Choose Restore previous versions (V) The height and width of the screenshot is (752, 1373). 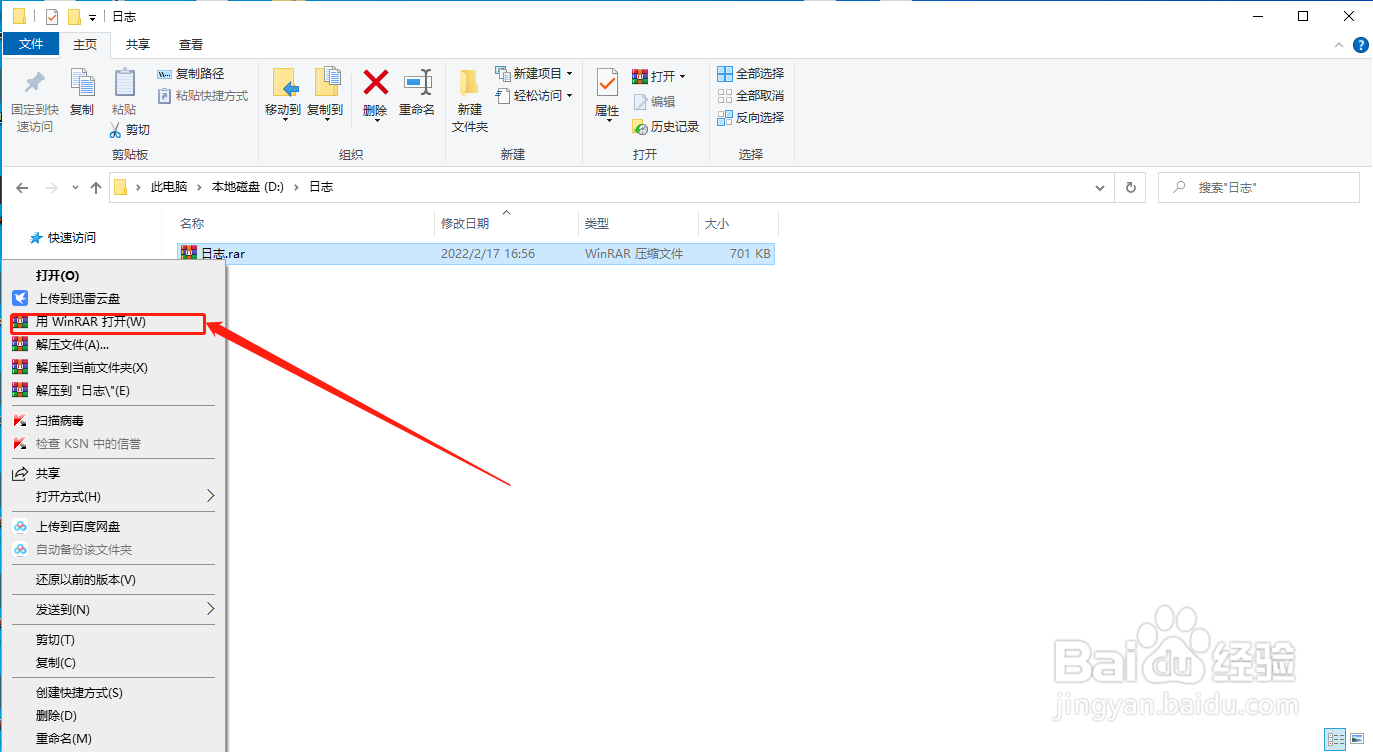pos(115,580)
